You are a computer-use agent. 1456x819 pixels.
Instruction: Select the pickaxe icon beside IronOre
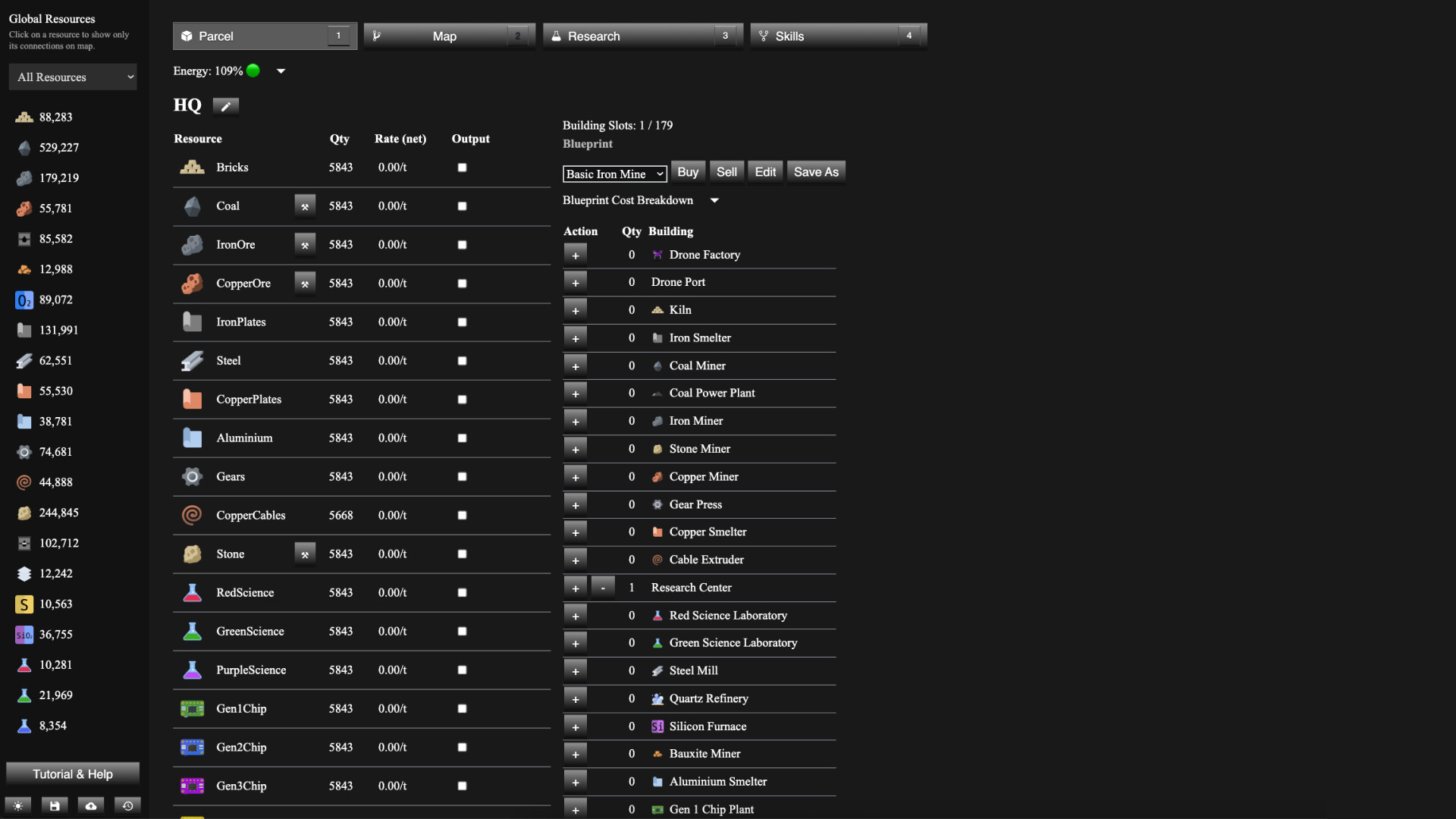coord(305,244)
